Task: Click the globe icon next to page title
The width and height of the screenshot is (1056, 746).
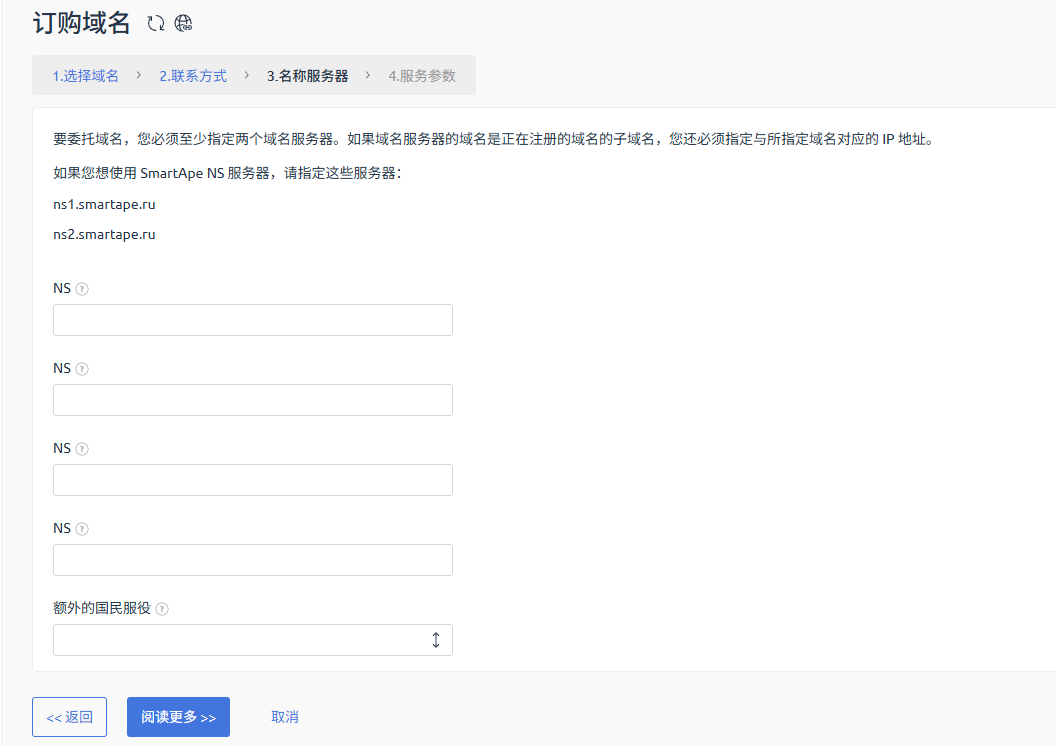Action: [x=183, y=23]
